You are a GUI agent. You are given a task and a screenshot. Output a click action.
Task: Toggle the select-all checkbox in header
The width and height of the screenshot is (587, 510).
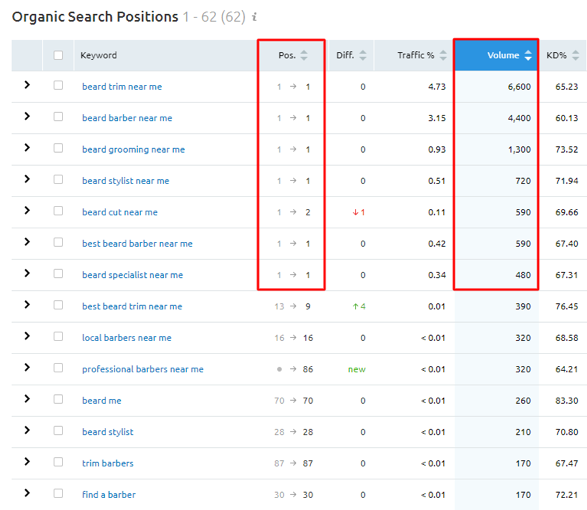click(x=58, y=55)
